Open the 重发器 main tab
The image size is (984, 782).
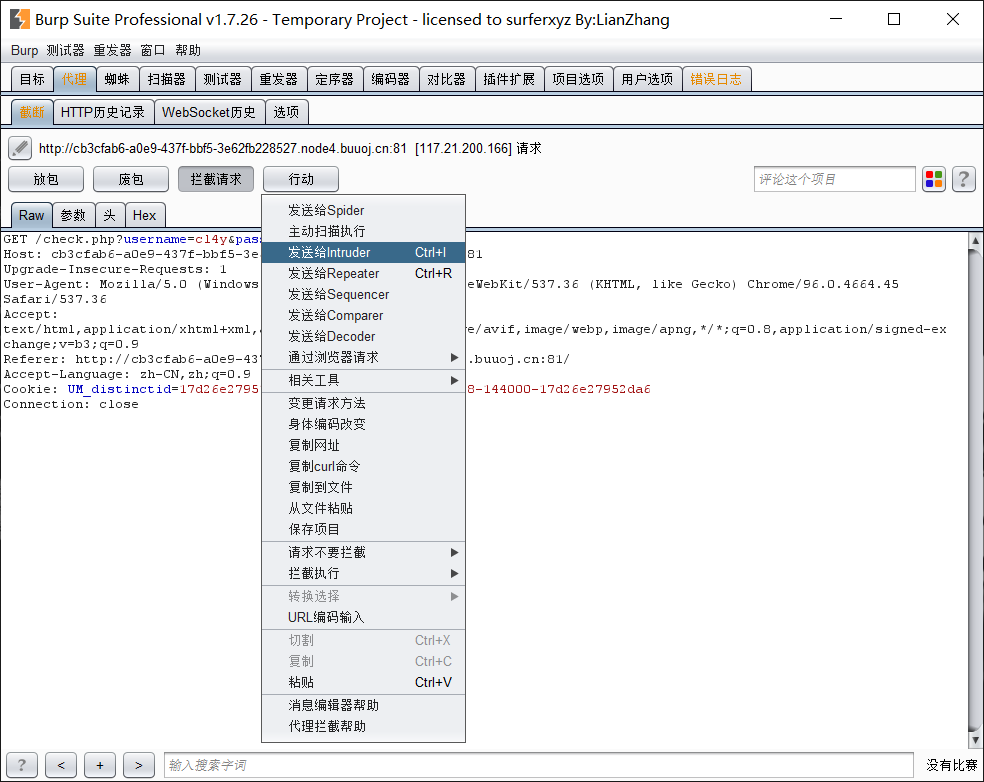(279, 79)
